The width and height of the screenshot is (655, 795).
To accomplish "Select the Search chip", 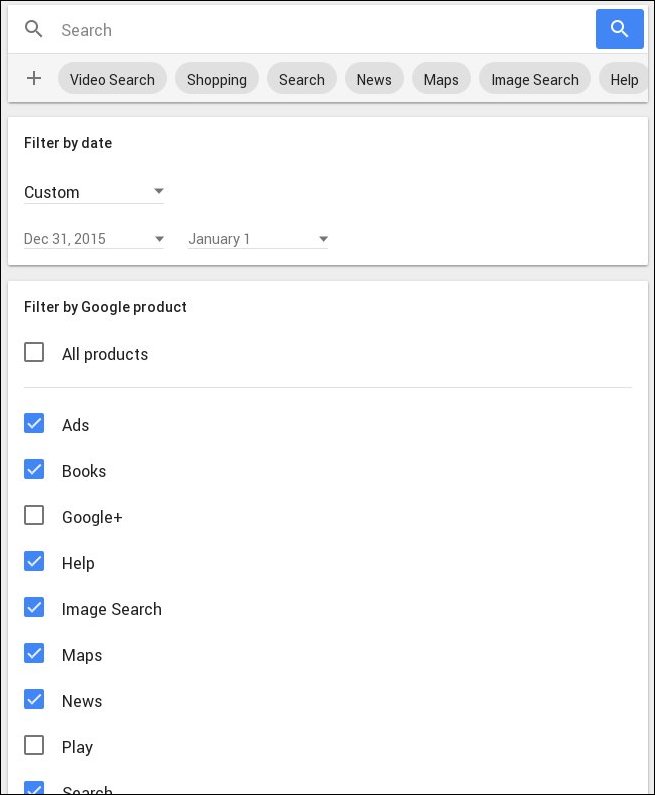I will pos(302,80).
